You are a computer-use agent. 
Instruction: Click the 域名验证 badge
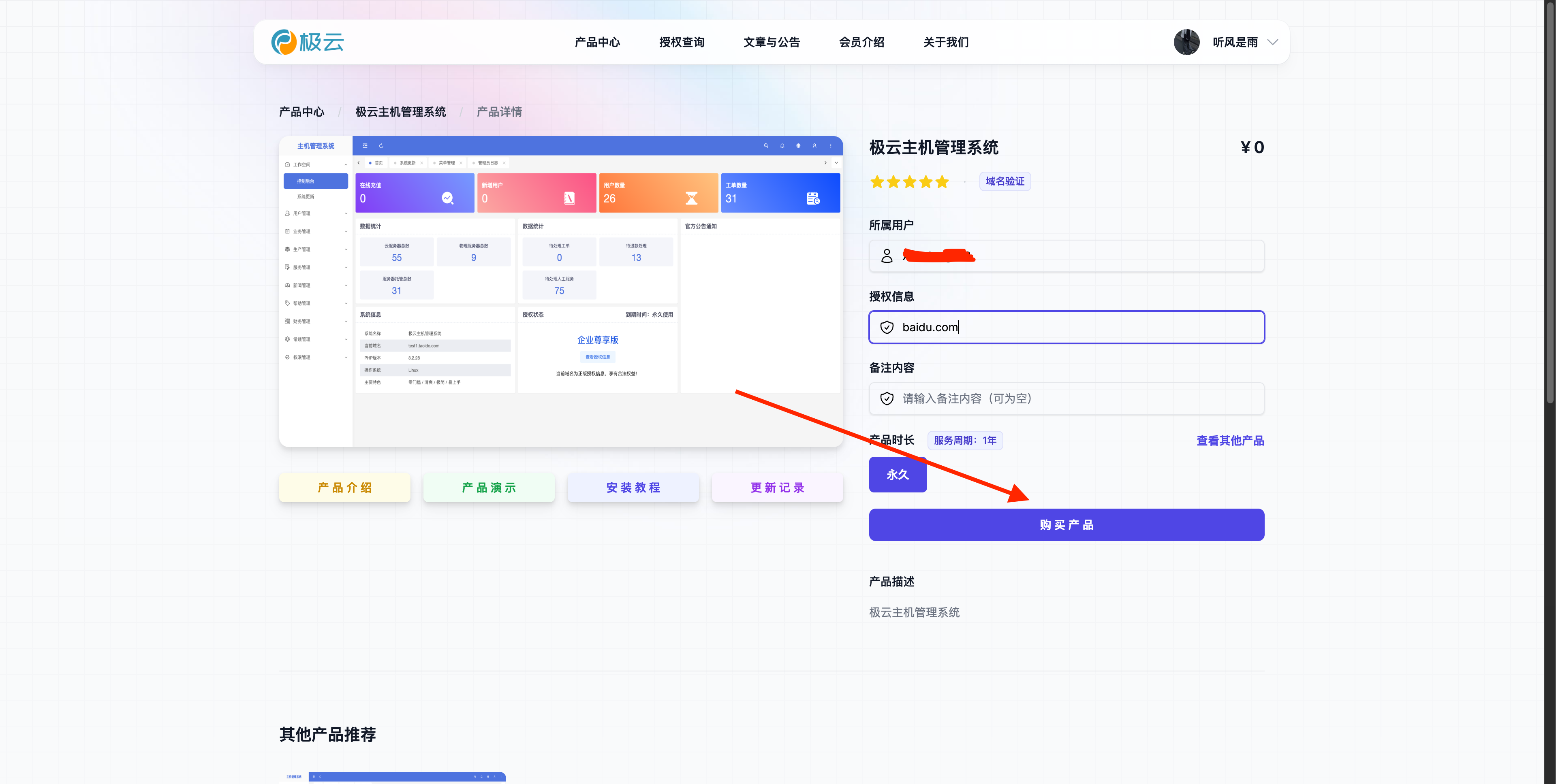[x=1005, y=181]
